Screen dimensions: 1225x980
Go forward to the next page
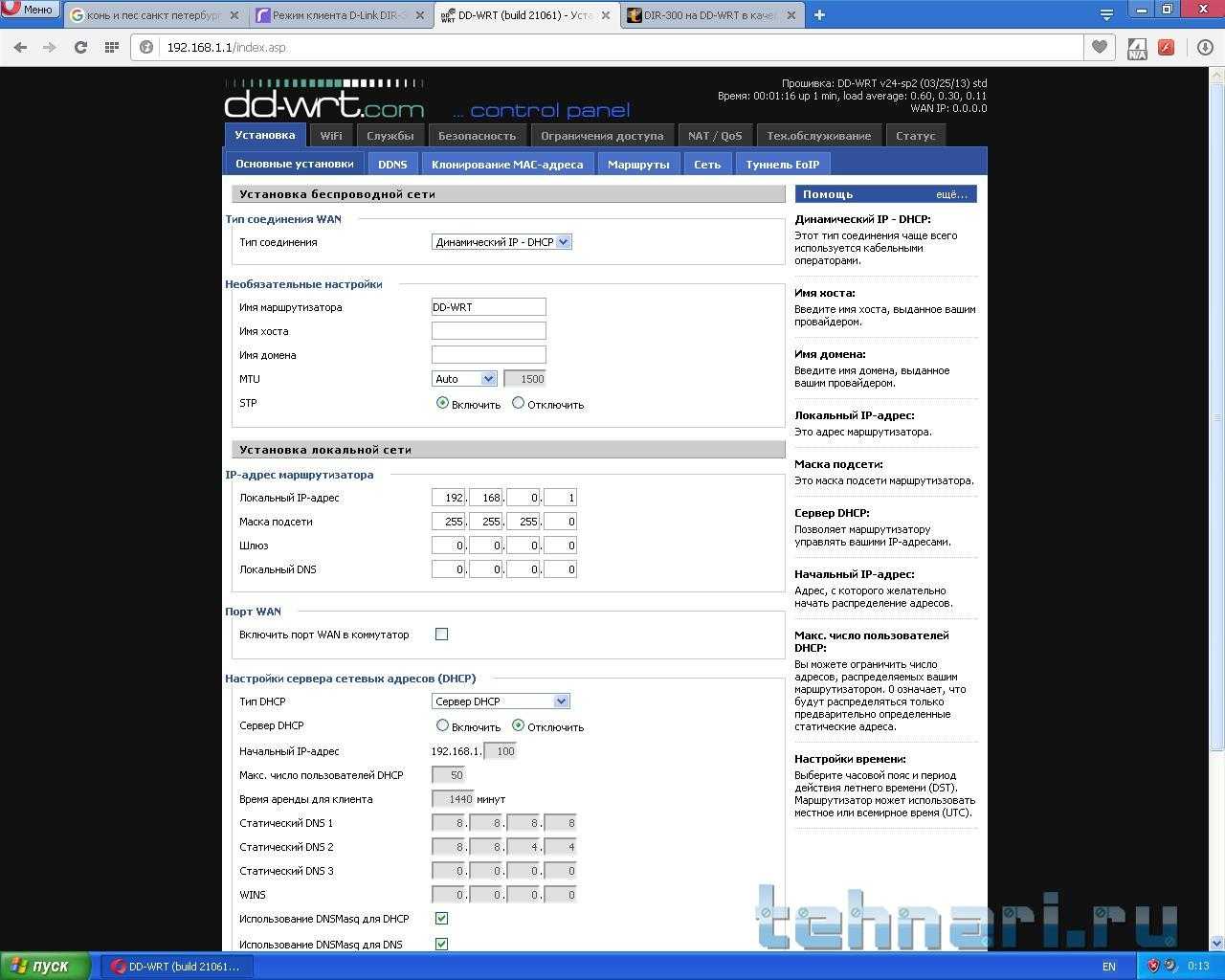pos(50,47)
